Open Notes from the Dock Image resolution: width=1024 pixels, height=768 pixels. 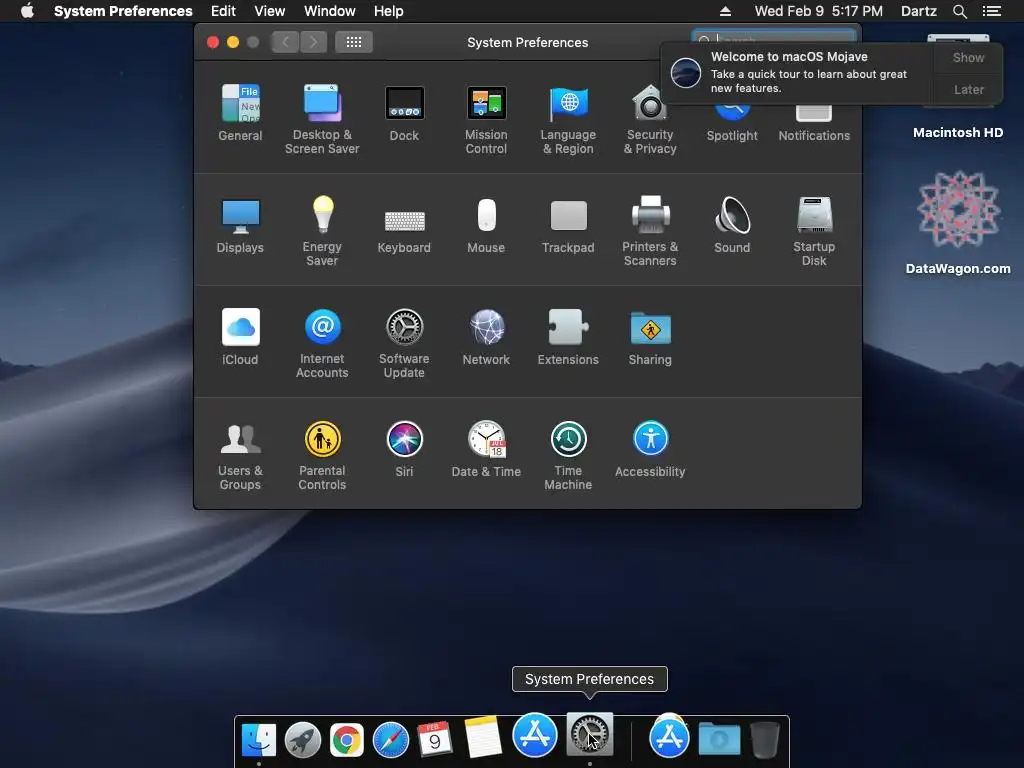[x=483, y=737]
